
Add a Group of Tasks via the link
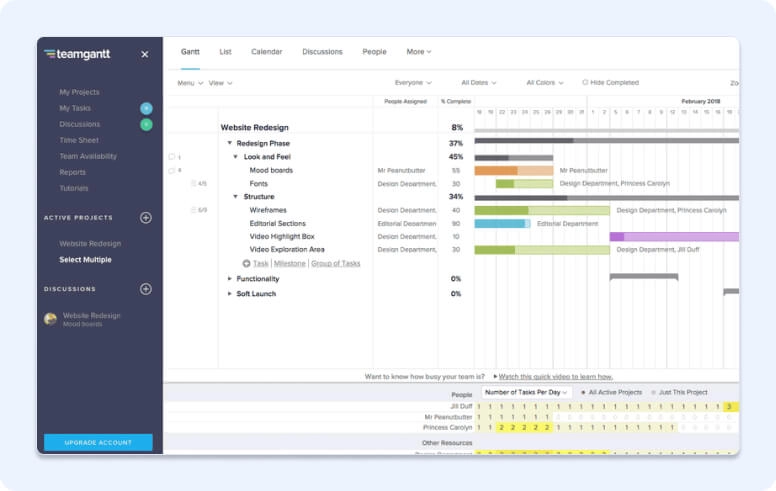336,264
